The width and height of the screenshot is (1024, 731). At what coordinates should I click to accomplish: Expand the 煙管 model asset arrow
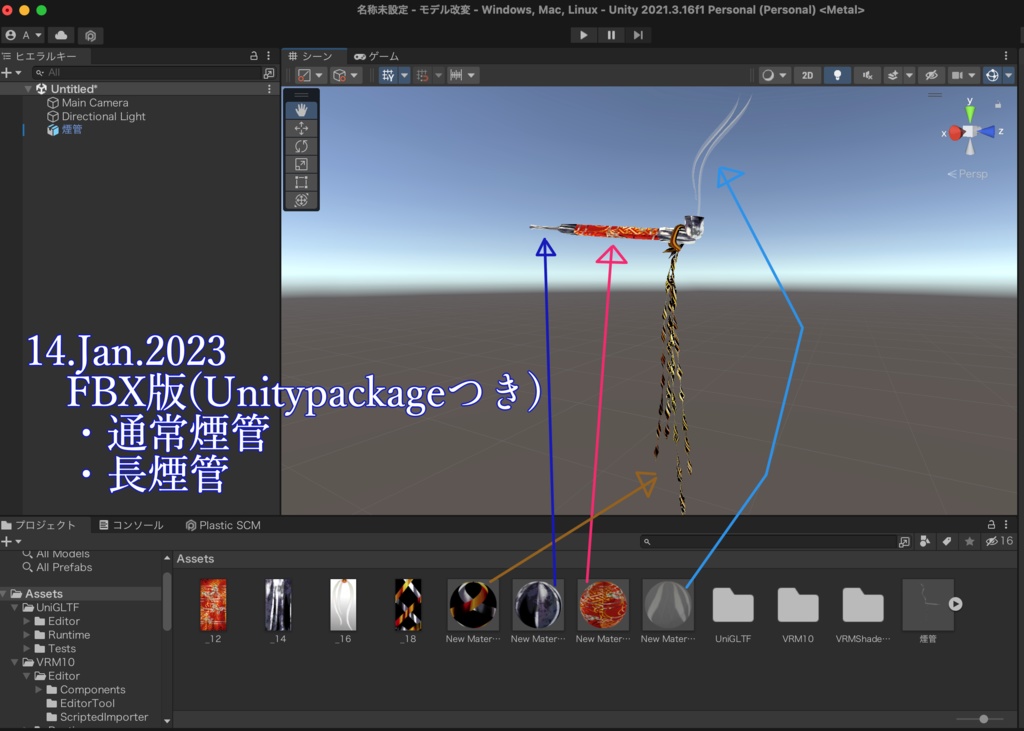point(955,604)
